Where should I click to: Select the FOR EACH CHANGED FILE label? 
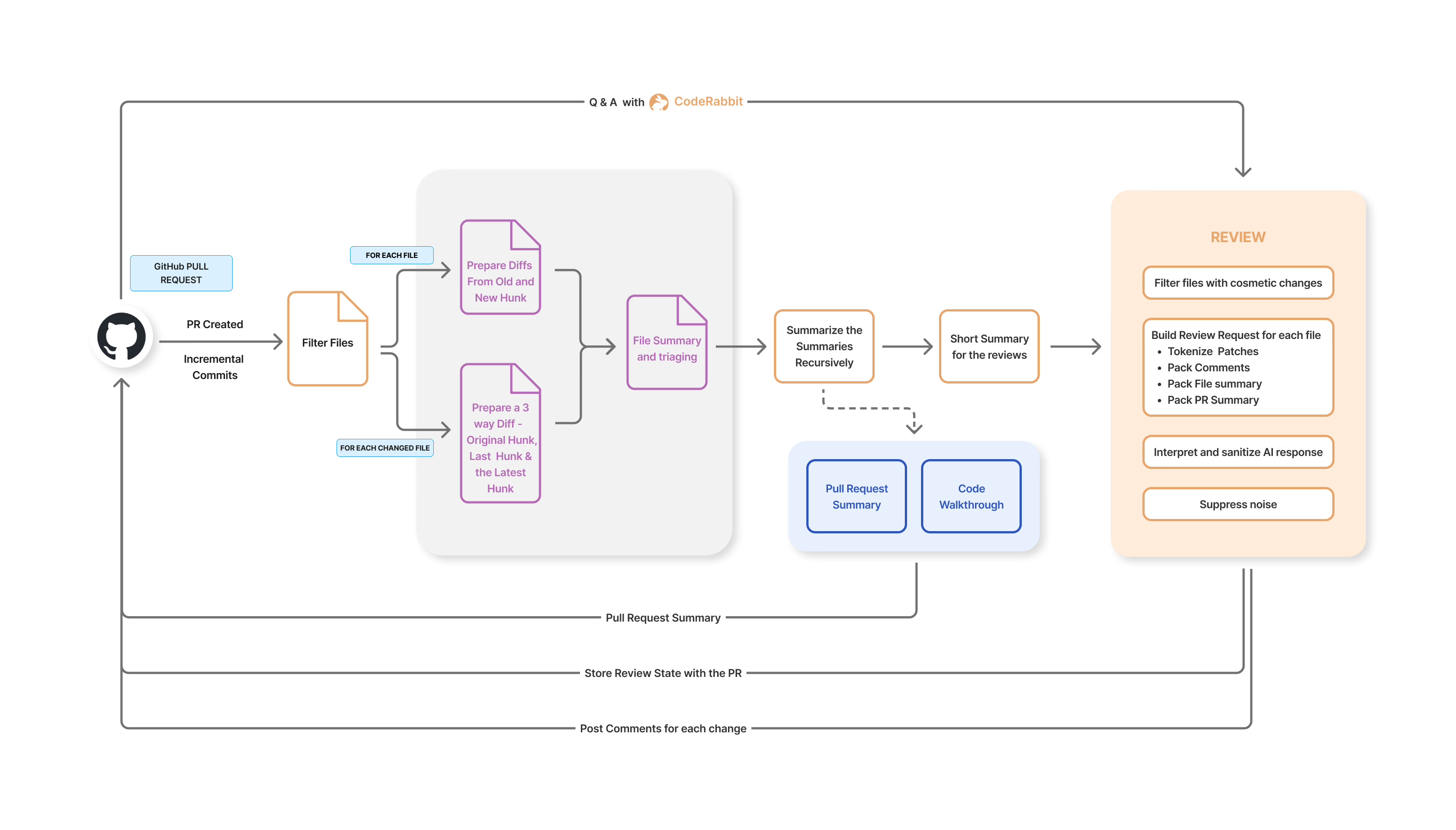[x=385, y=448]
